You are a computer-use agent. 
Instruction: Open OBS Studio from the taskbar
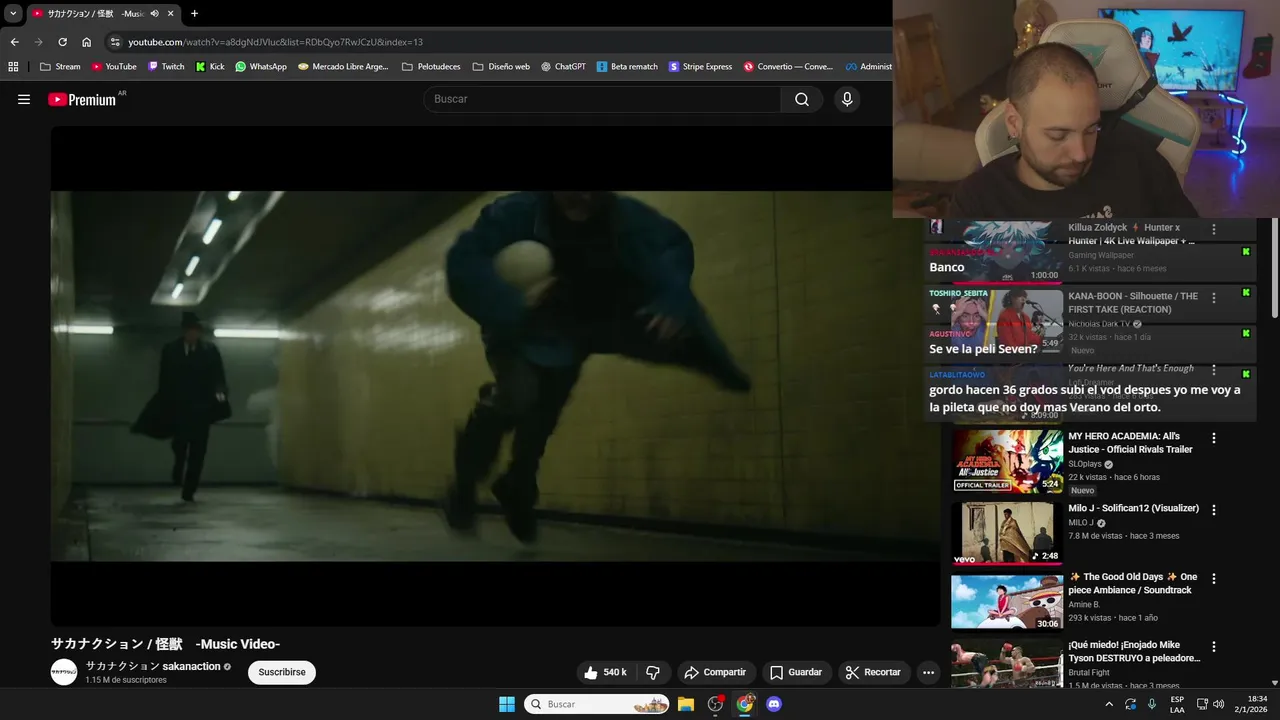tap(715, 704)
